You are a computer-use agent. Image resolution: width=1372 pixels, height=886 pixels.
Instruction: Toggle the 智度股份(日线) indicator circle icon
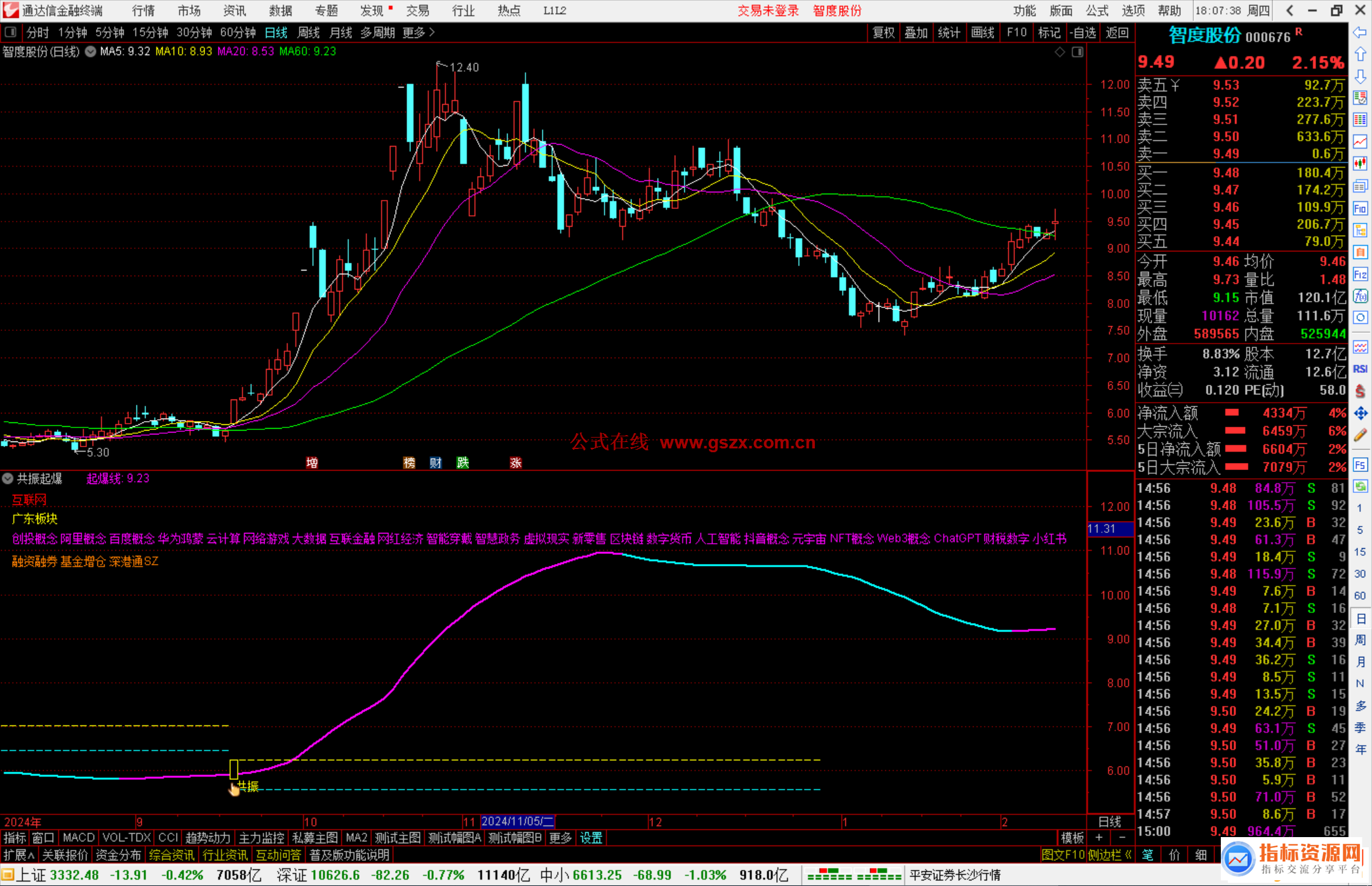pos(91,52)
